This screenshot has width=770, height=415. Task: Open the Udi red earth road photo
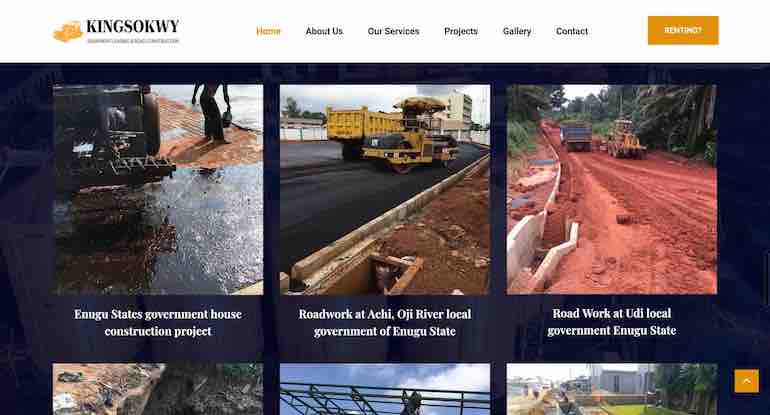(x=612, y=190)
